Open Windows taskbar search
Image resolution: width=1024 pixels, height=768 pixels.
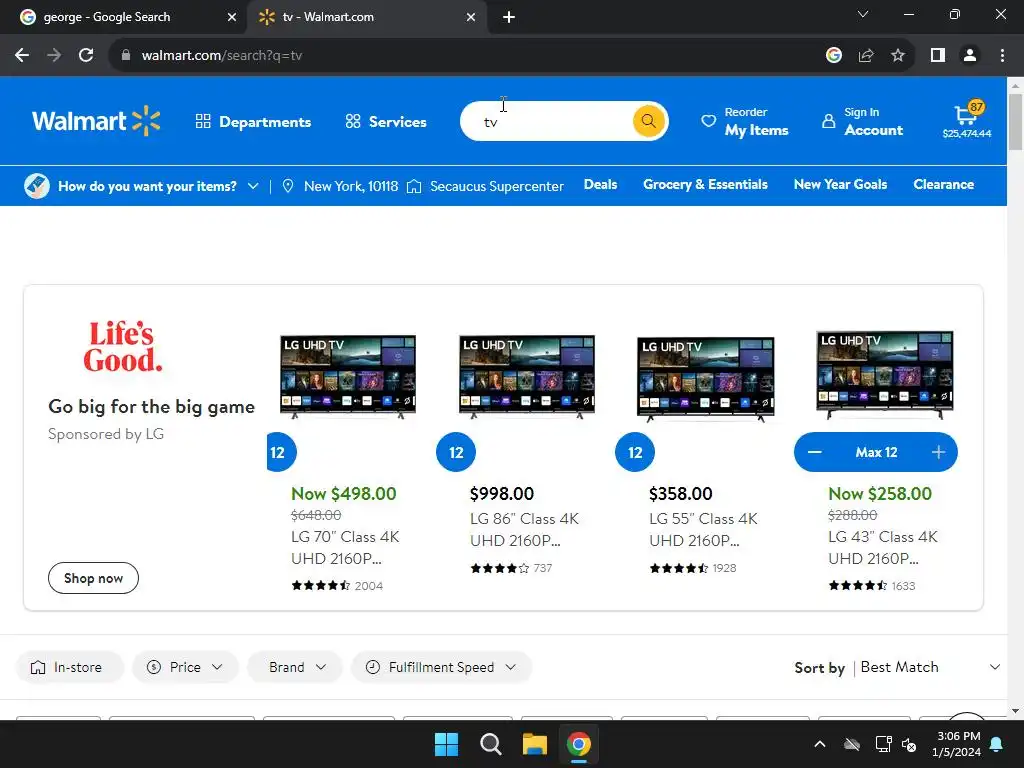point(490,744)
